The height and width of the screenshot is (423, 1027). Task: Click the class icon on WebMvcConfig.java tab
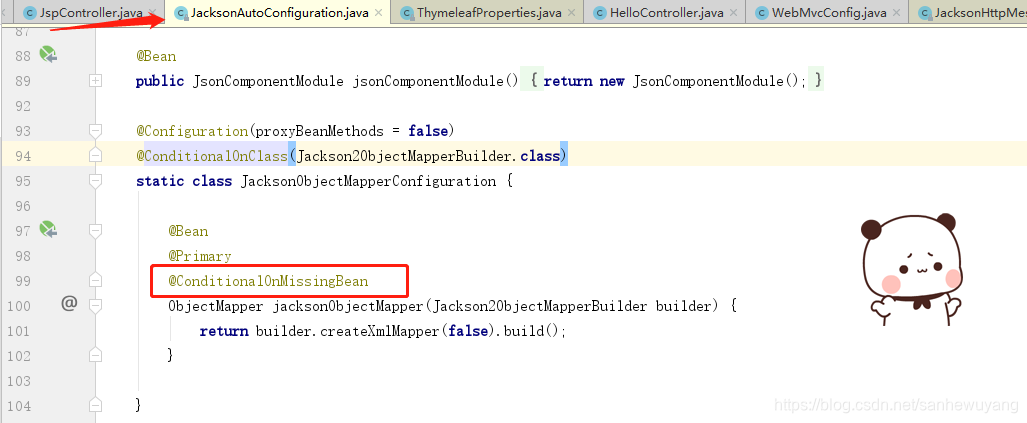click(762, 13)
